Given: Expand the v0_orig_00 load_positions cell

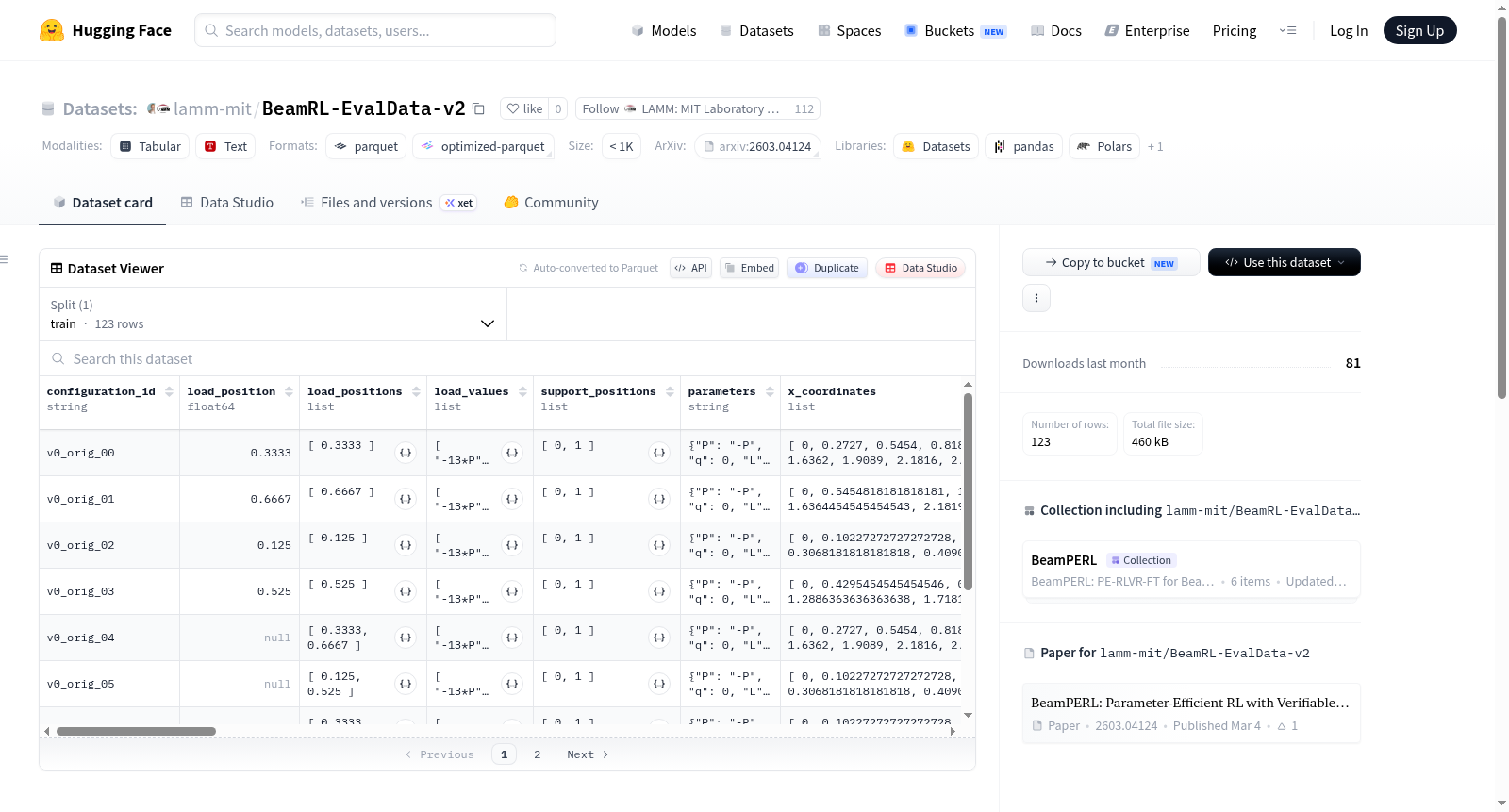Looking at the screenshot, I should [x=406, y=453].
